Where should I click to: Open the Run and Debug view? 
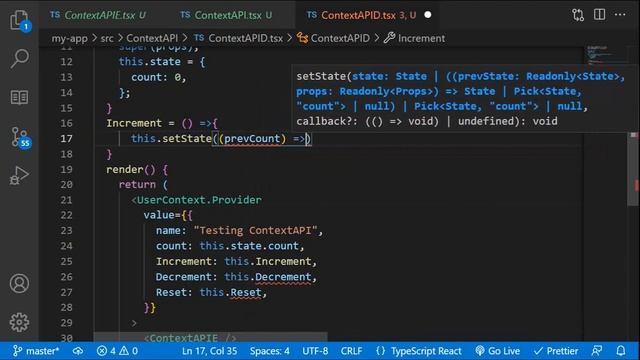19,176
